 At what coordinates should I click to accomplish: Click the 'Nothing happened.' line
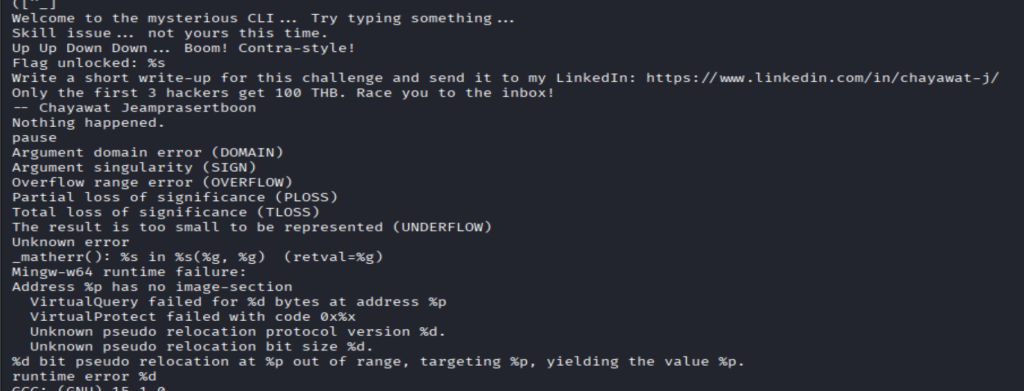[89, 123]
